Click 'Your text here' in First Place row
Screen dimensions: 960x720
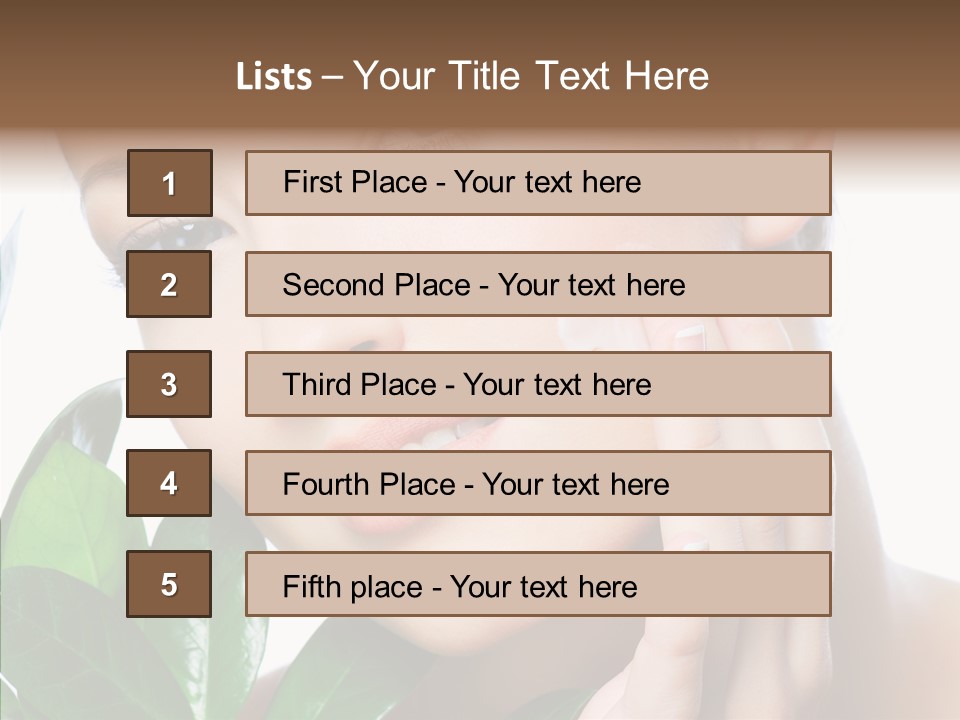point(547,182)
